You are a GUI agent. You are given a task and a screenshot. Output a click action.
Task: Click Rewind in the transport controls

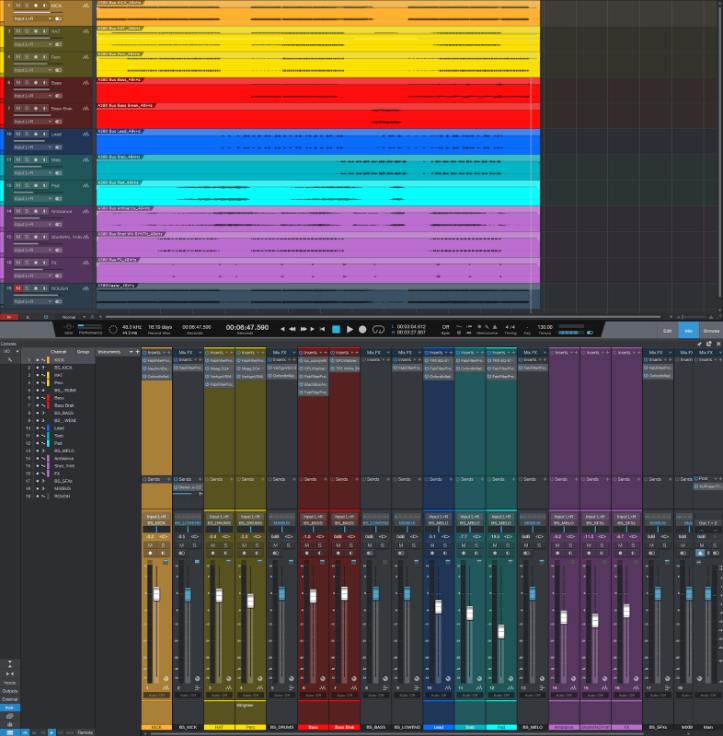pos(294,329)
